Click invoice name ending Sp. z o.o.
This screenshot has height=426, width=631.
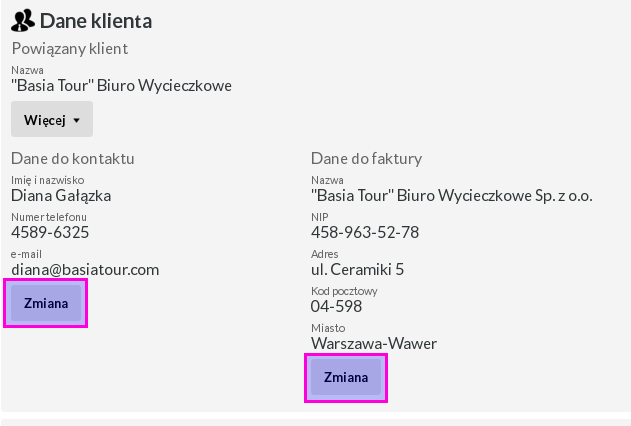coord(452,196)
